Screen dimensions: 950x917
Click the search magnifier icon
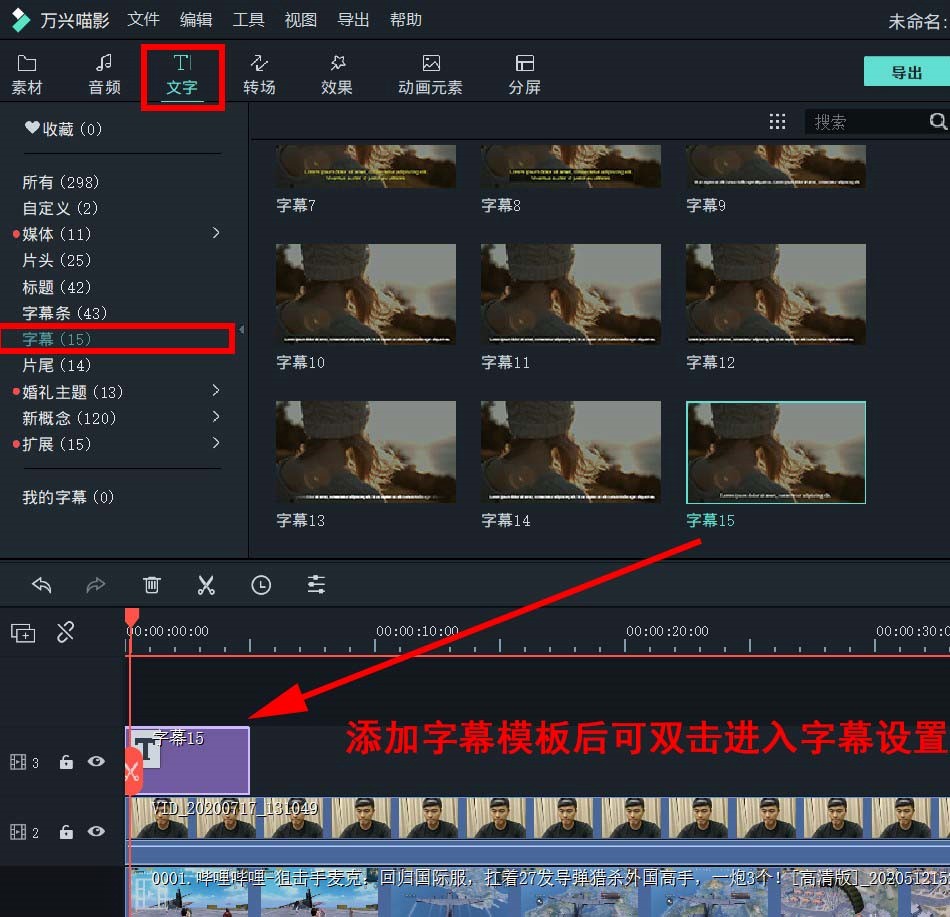pyautogui.click(x=938, y=121)
